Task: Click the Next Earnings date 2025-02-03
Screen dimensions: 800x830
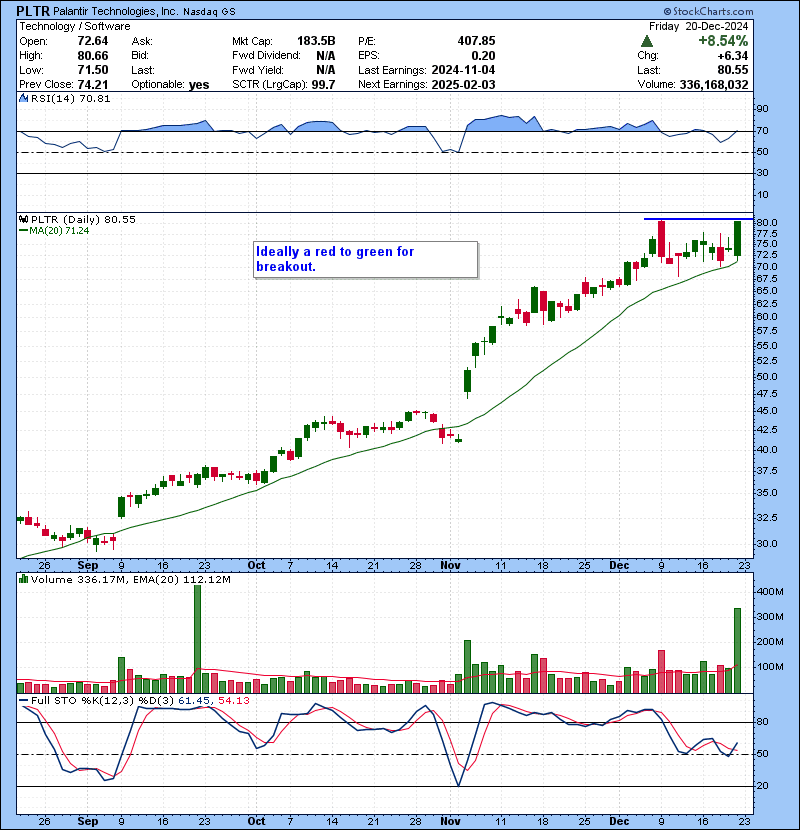Action: point(463,85)
